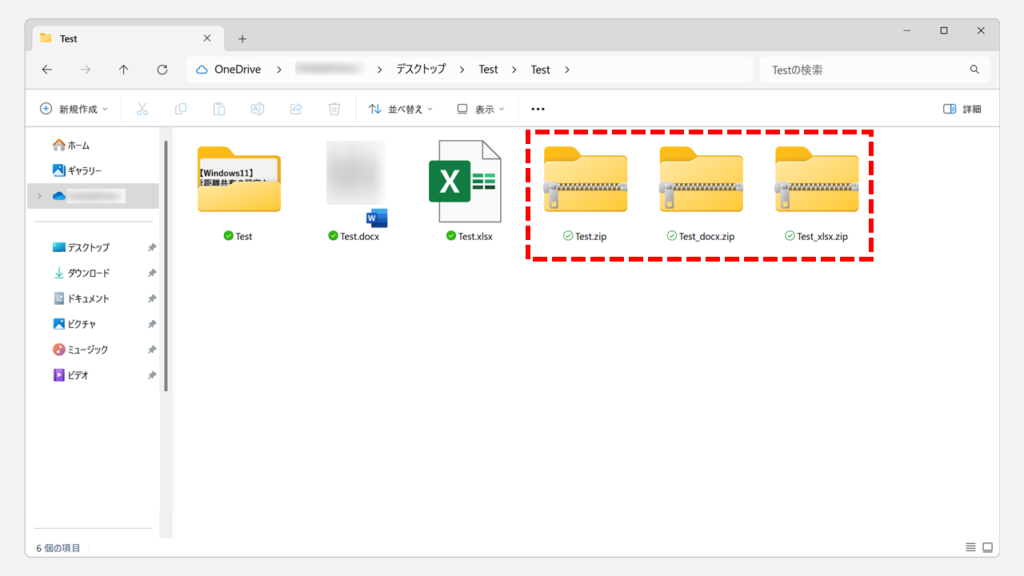Add a new tab with plus button
This screenshot has height=576, width=1024.
pos(242,39)
